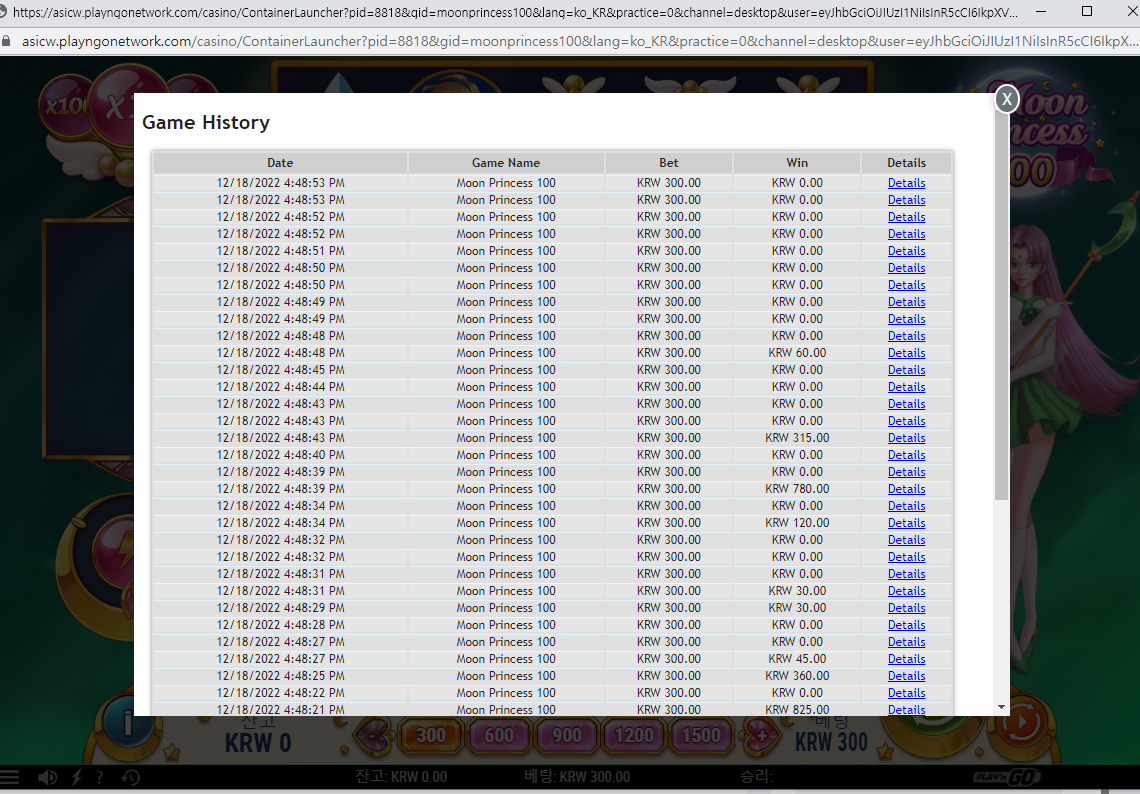
Task: Select the 1200 bet amount
Action: click(x=634, y=736)
